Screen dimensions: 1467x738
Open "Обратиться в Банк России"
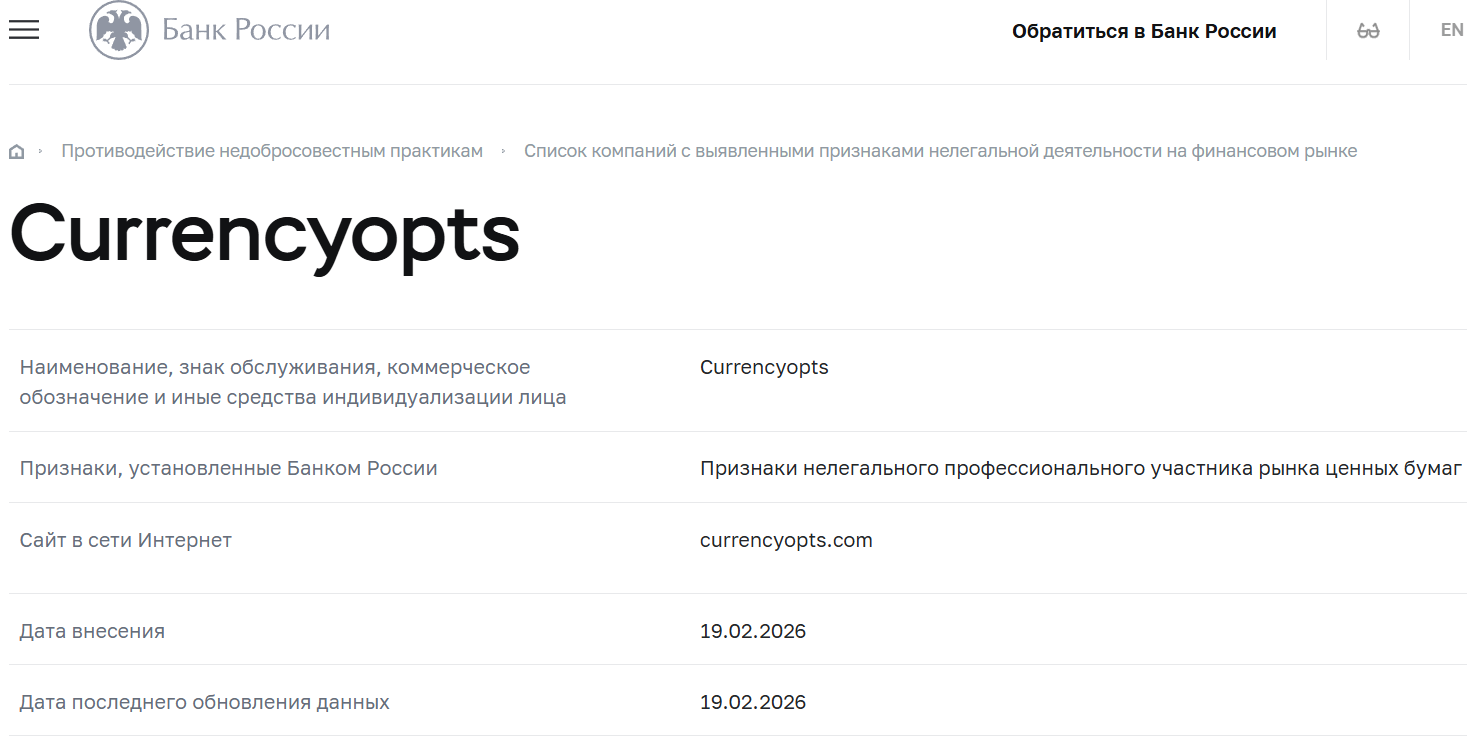(x=1144, y=30)
